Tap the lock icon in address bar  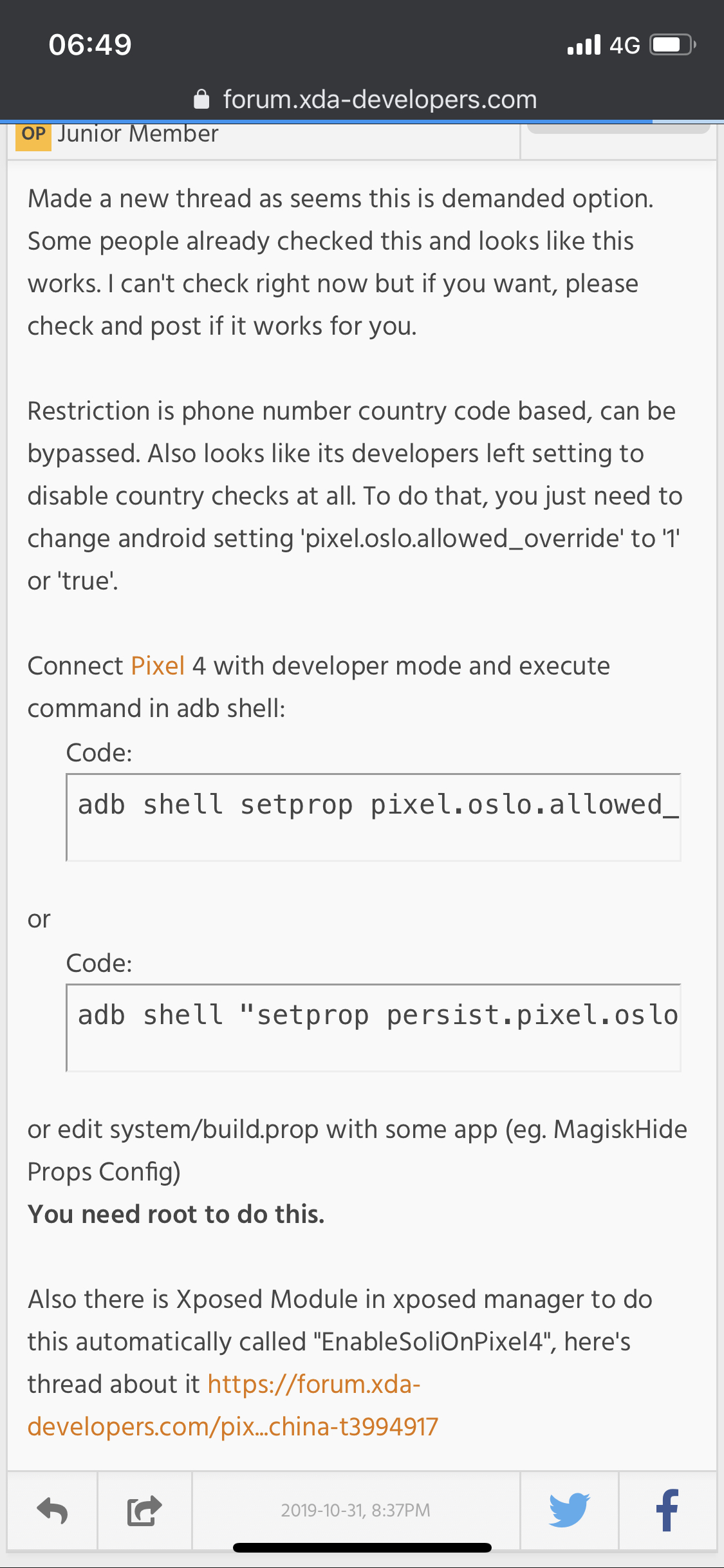pyautogui.click(x=201, y=100)
